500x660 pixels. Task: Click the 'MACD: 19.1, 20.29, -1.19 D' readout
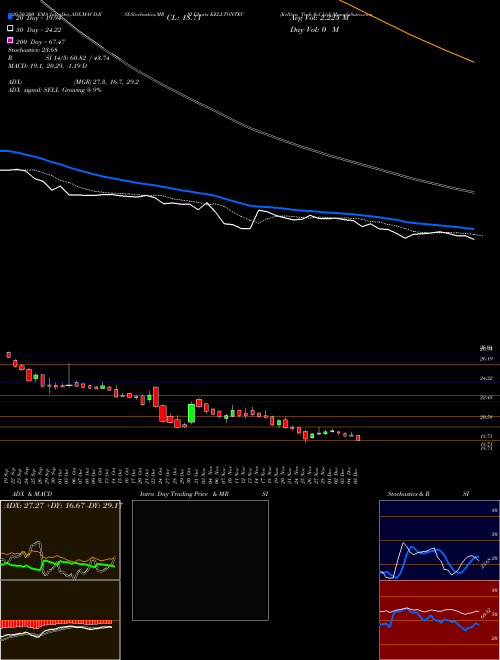pyautogui.click(x=48, y=66)
